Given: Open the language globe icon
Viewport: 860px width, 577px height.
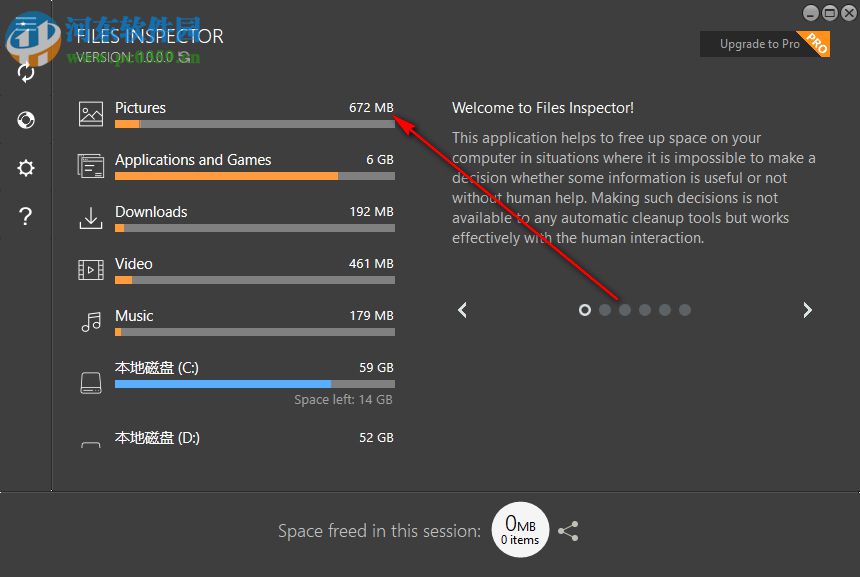Looking at the screenshot, I should coord(25,120).
